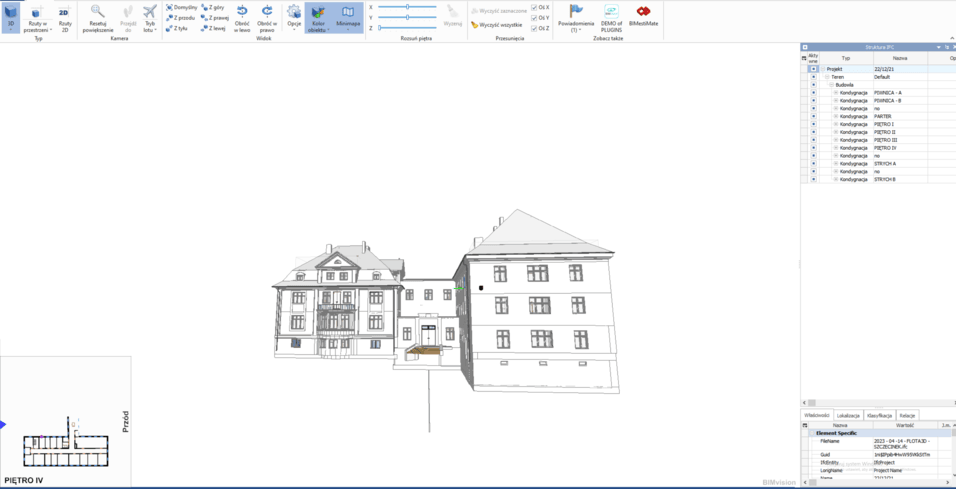956x489 pixels.
Task: Select the Rzuty 2D view icon
Action: click(64, 16)
